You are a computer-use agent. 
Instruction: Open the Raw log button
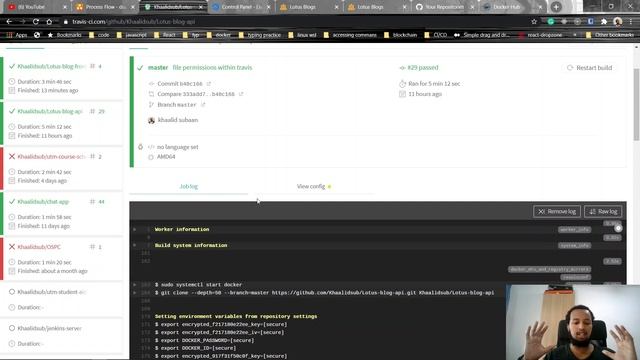click(x=603, y=211)
